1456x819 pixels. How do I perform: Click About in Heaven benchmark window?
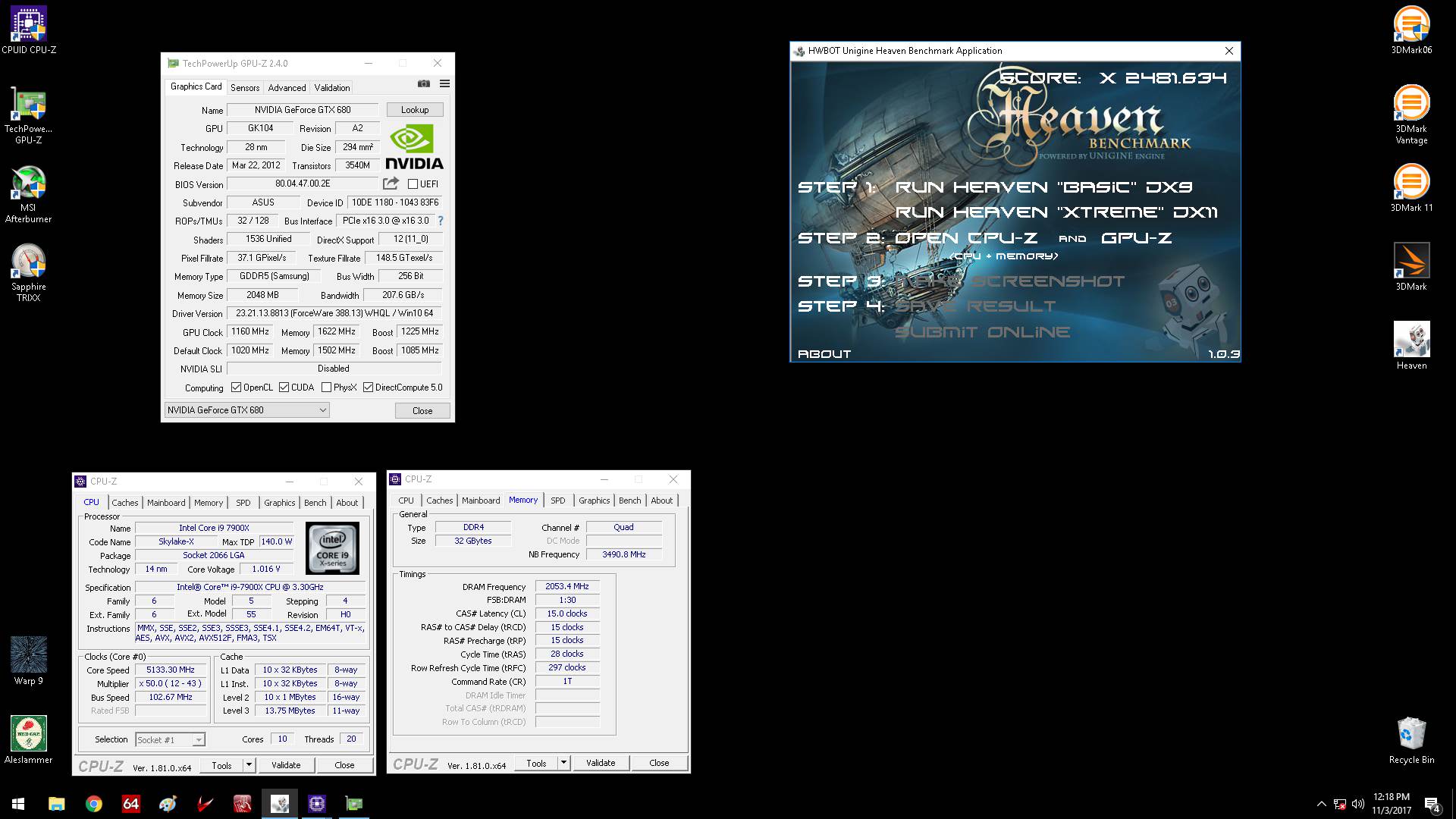click(824, 354)
